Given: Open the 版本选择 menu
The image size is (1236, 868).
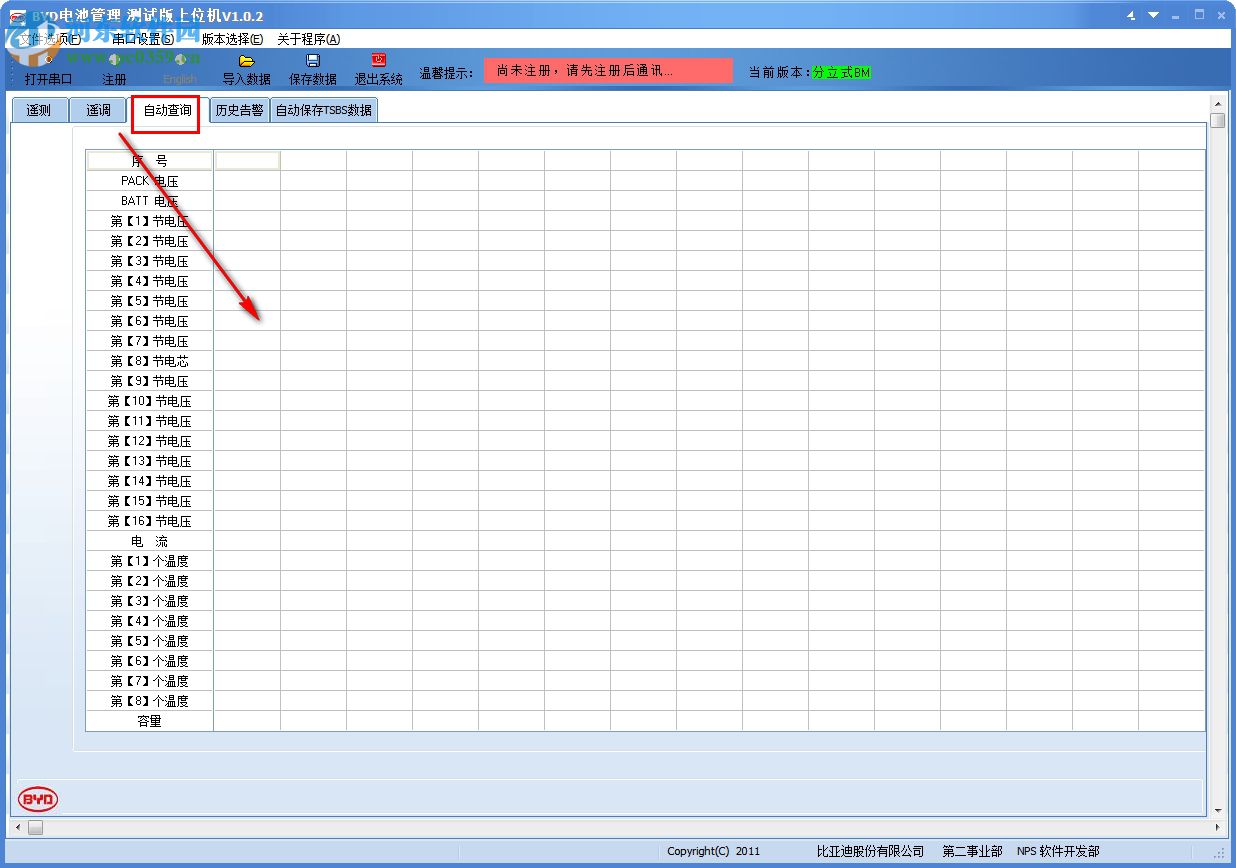Looking at the screenshot, I should 232,39.
